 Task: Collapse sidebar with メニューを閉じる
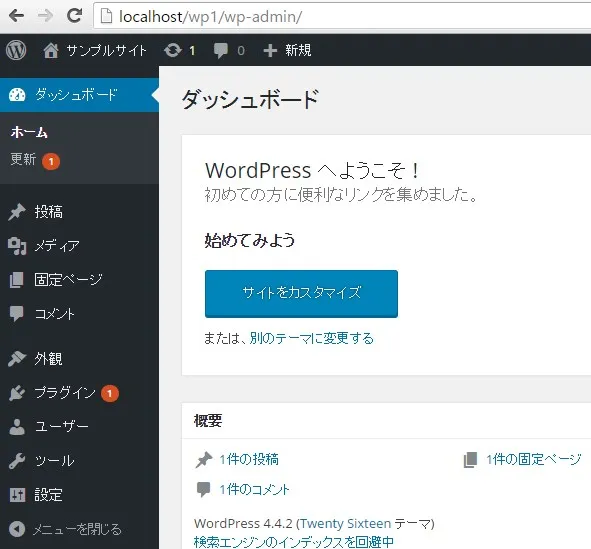point(77,529)
